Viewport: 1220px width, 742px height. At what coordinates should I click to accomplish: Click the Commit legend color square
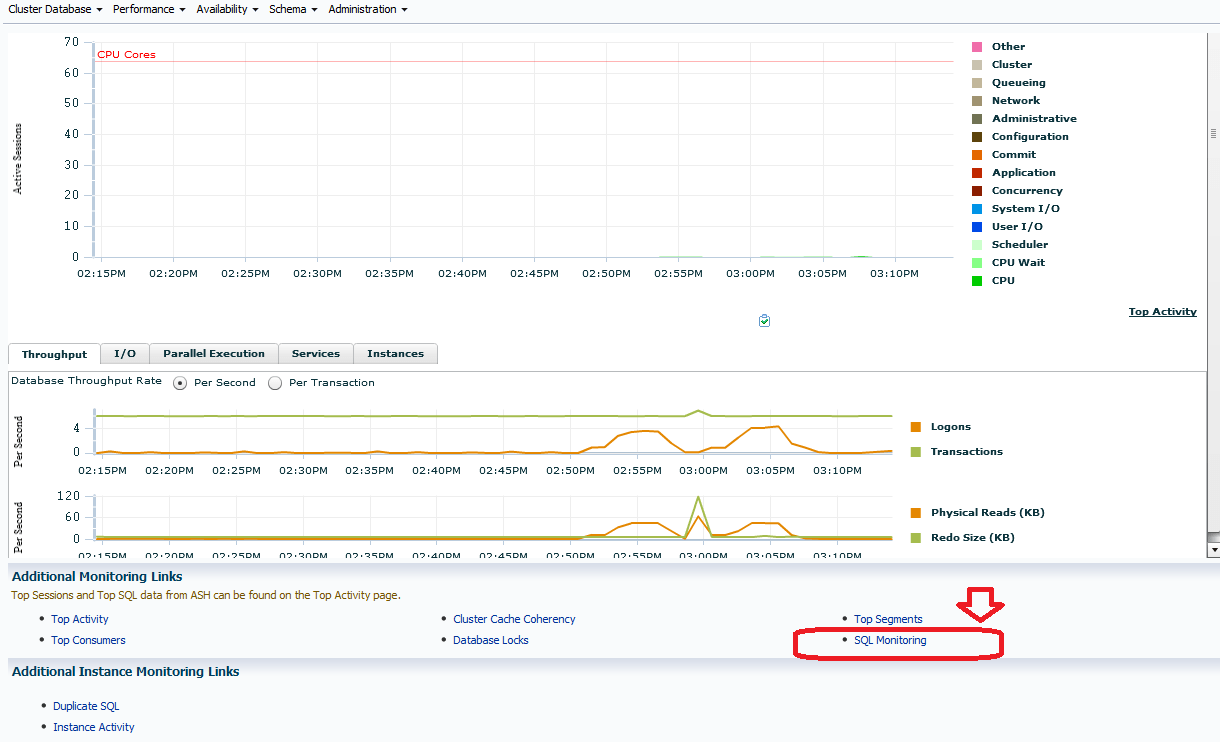(x=977, y=154)
